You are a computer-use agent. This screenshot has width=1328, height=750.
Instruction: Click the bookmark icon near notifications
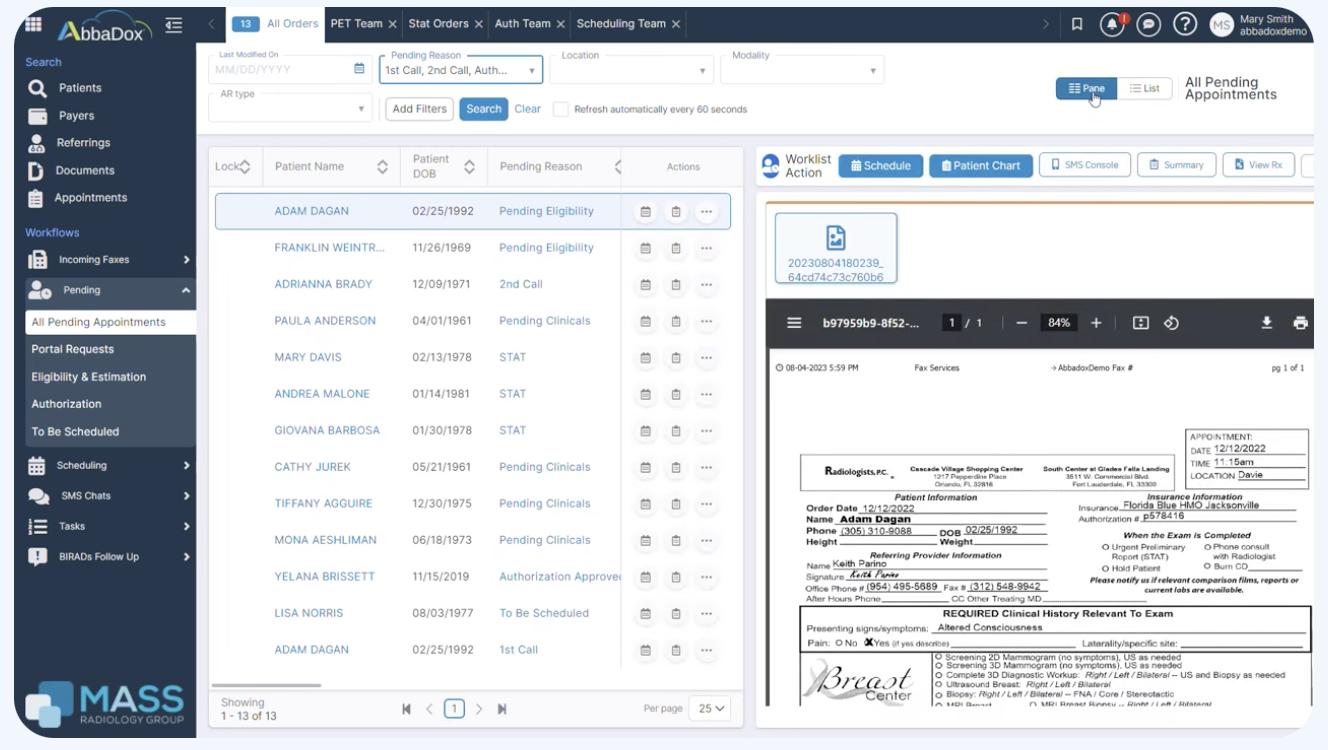tap(1075, 24)
